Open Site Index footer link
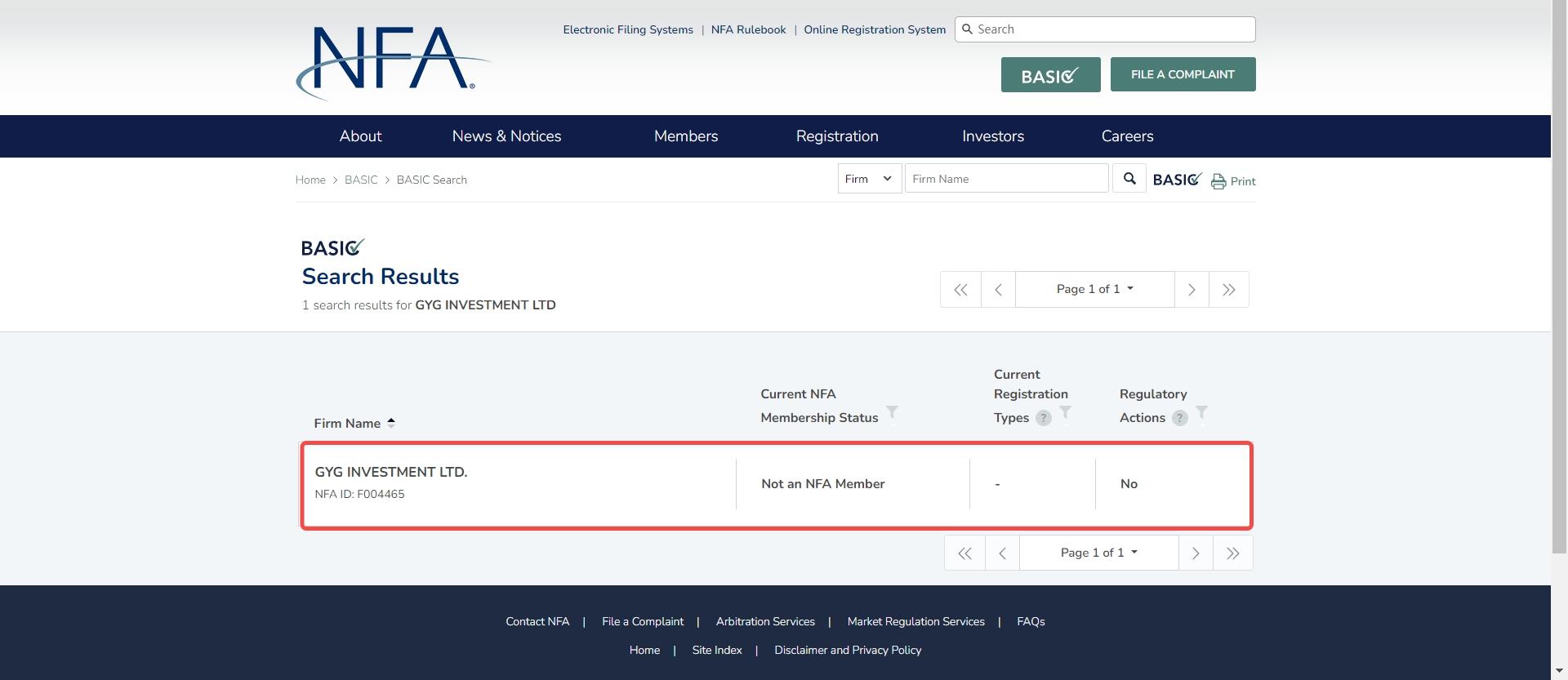Screen dimensions: 1568x680 click(x=717, y=651)
